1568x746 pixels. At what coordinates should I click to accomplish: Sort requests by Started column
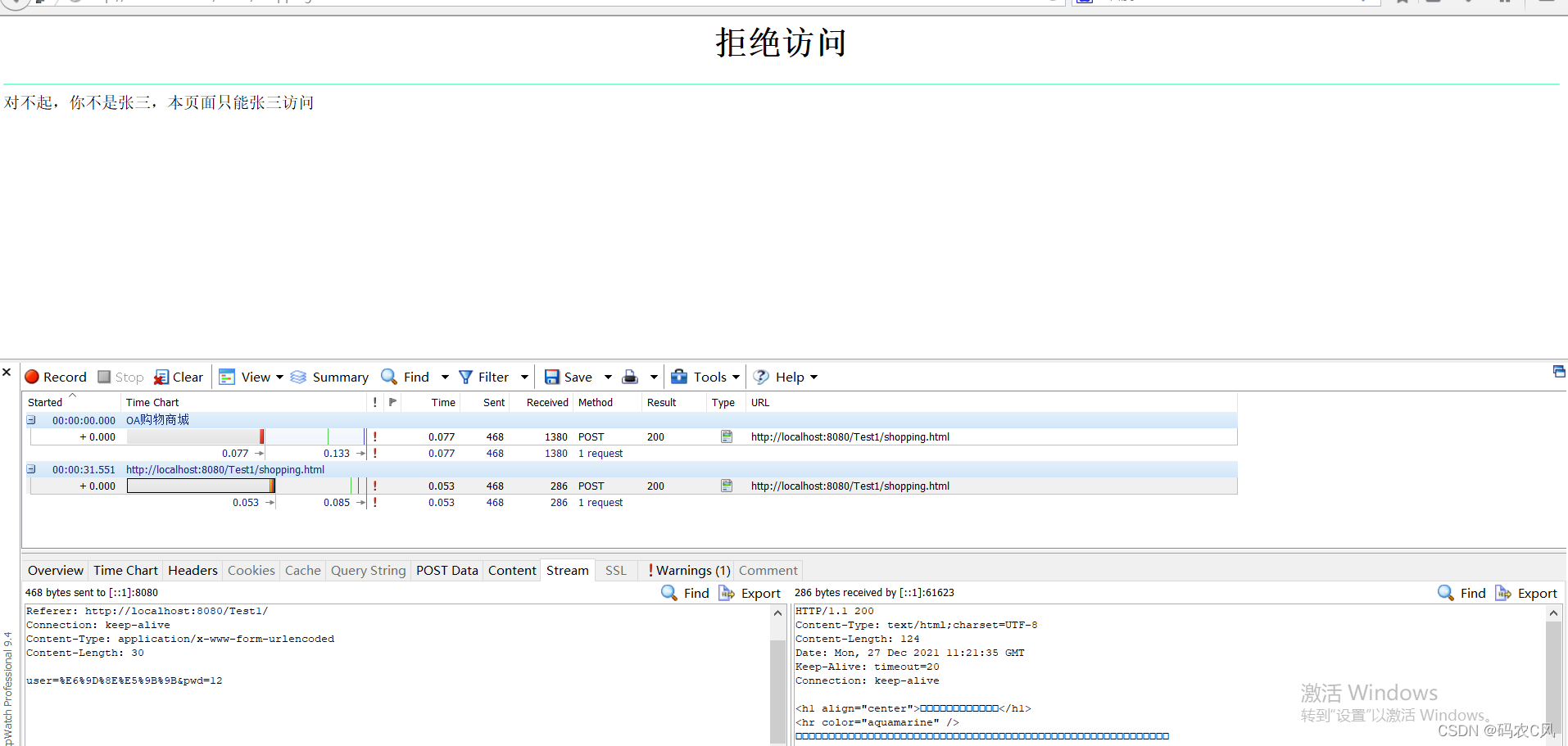[x=71, y=402]
